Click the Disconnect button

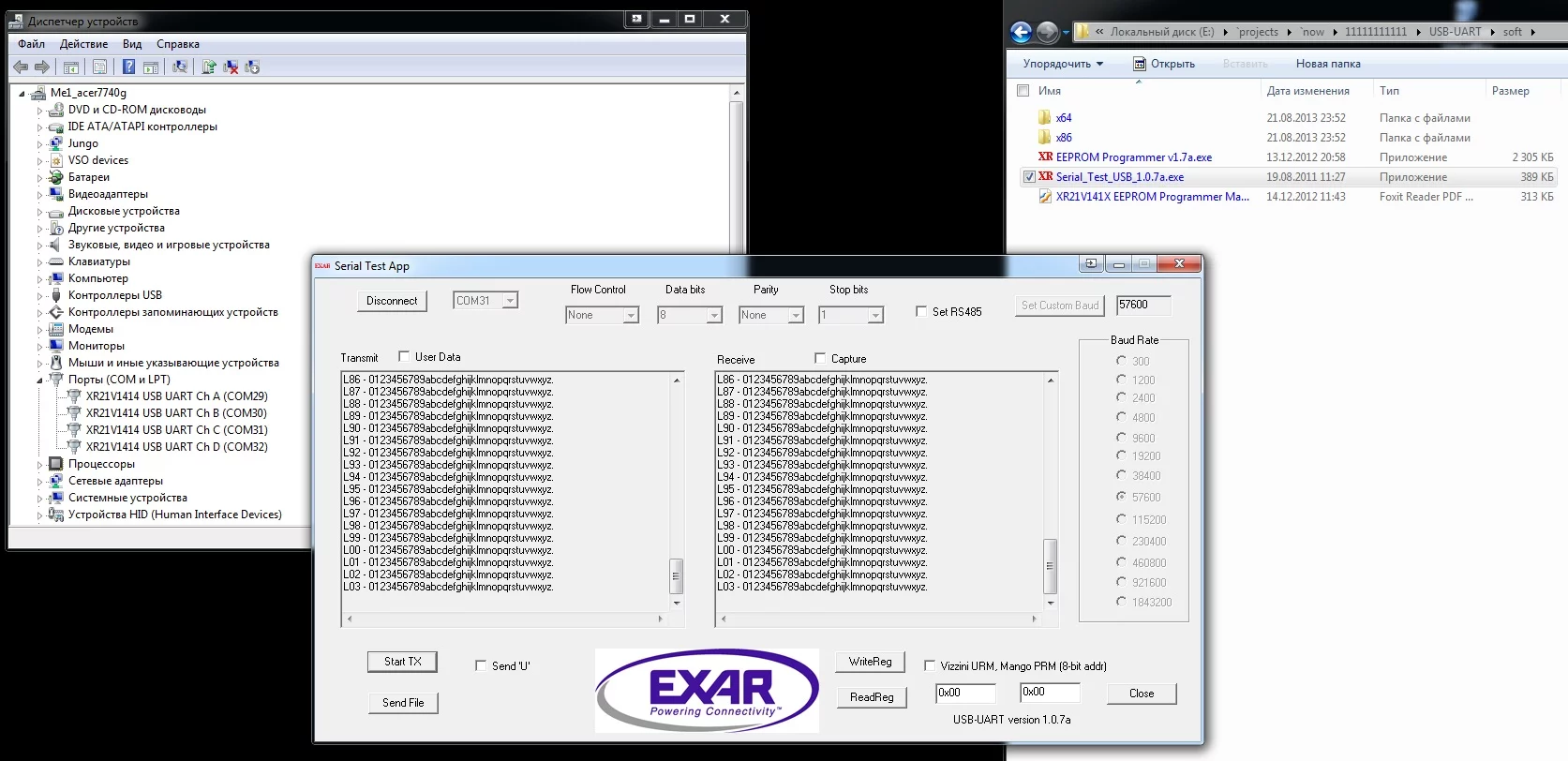[392, 301]
